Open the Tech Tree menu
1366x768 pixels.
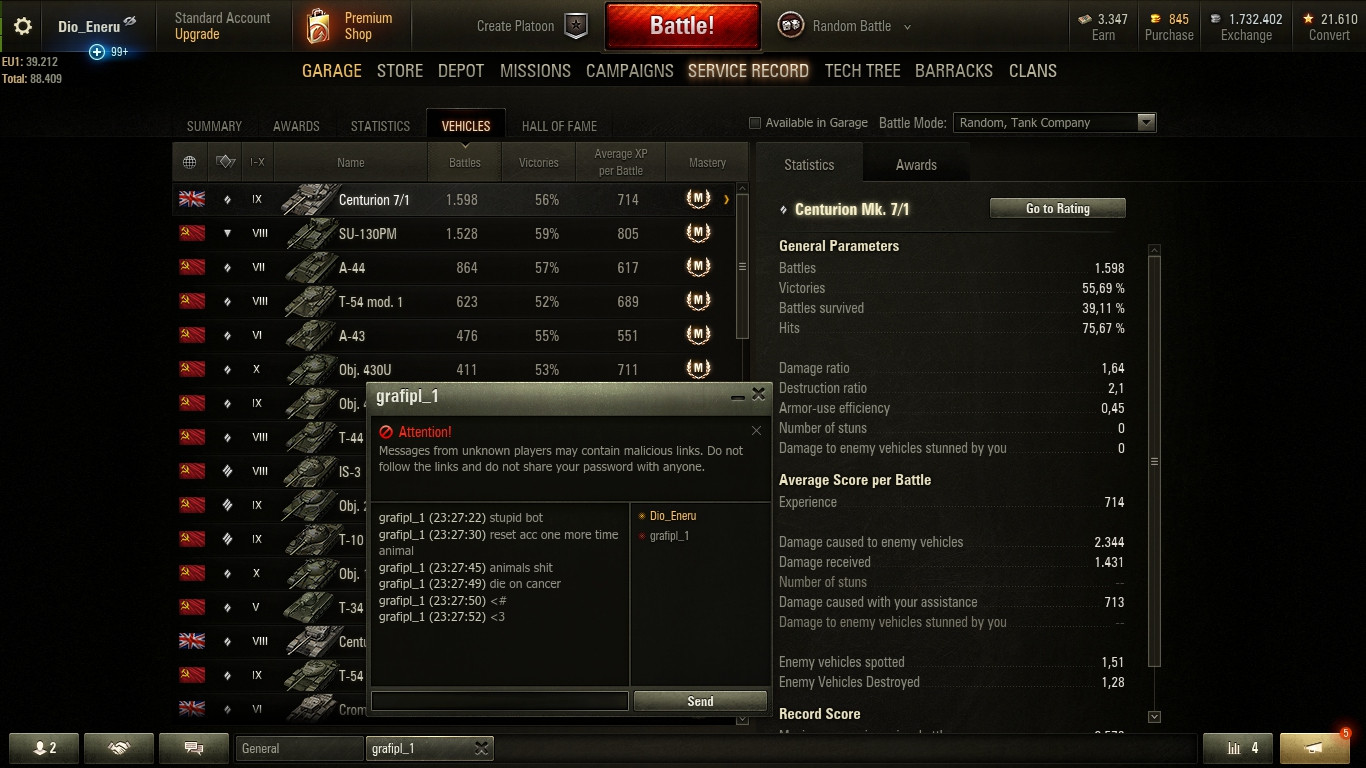pos(862,71)
